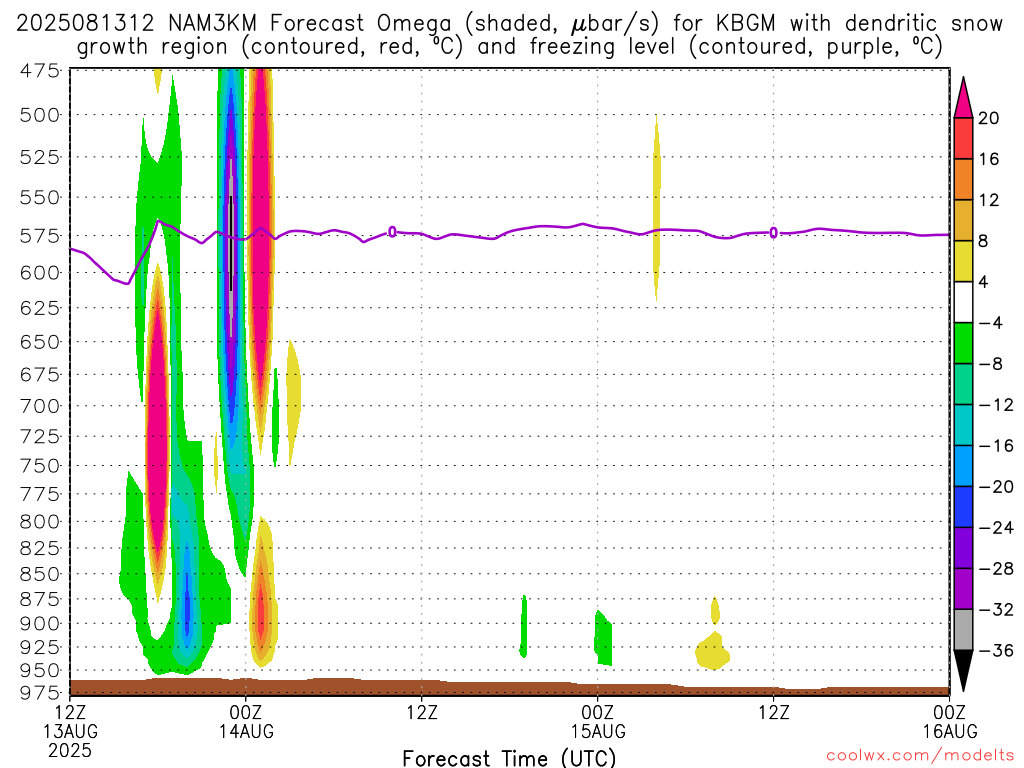Click the 700 pressure level label
1024x768 pixels.
40,406
